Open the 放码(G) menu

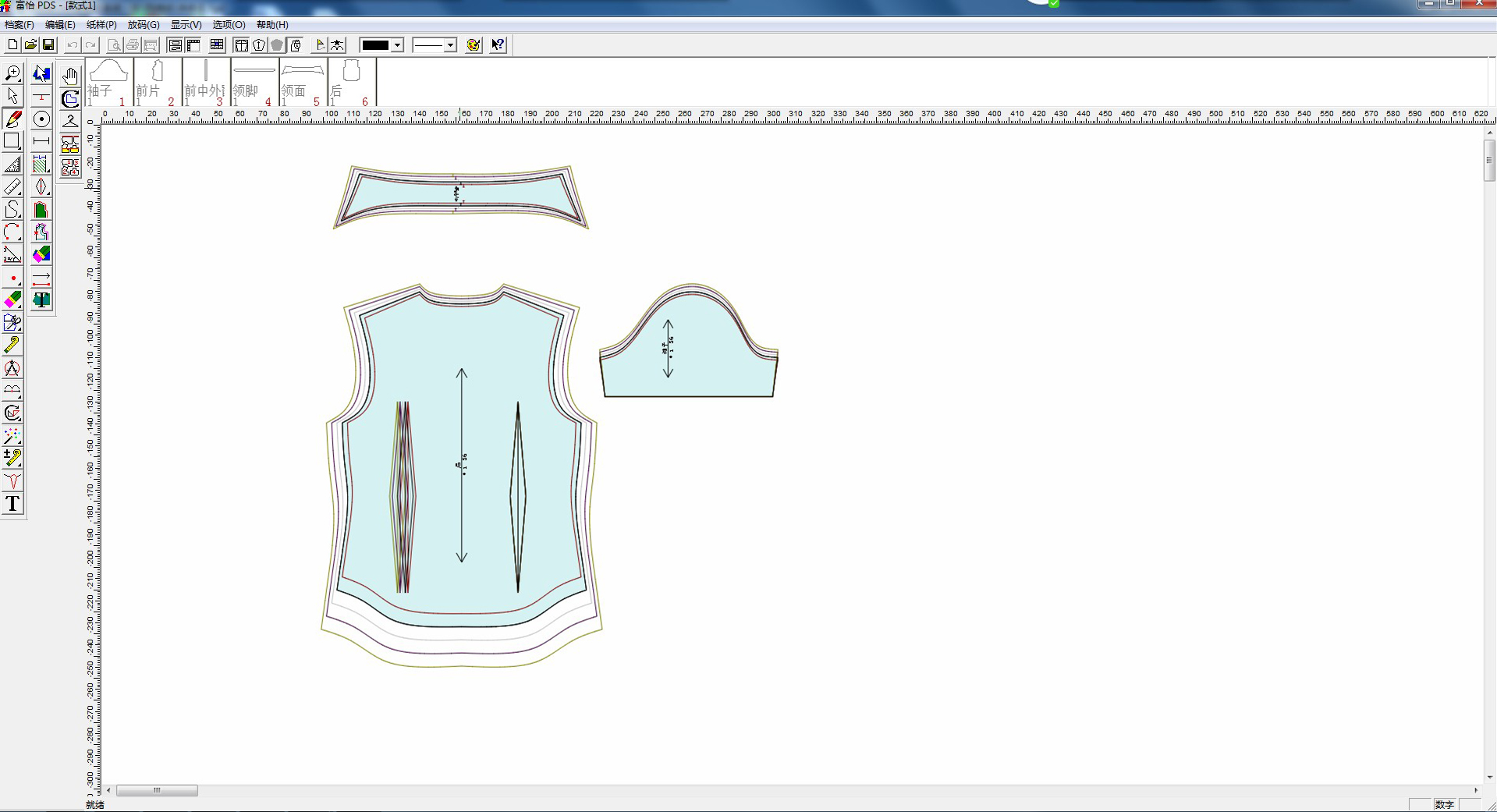(x=144, y=25)
